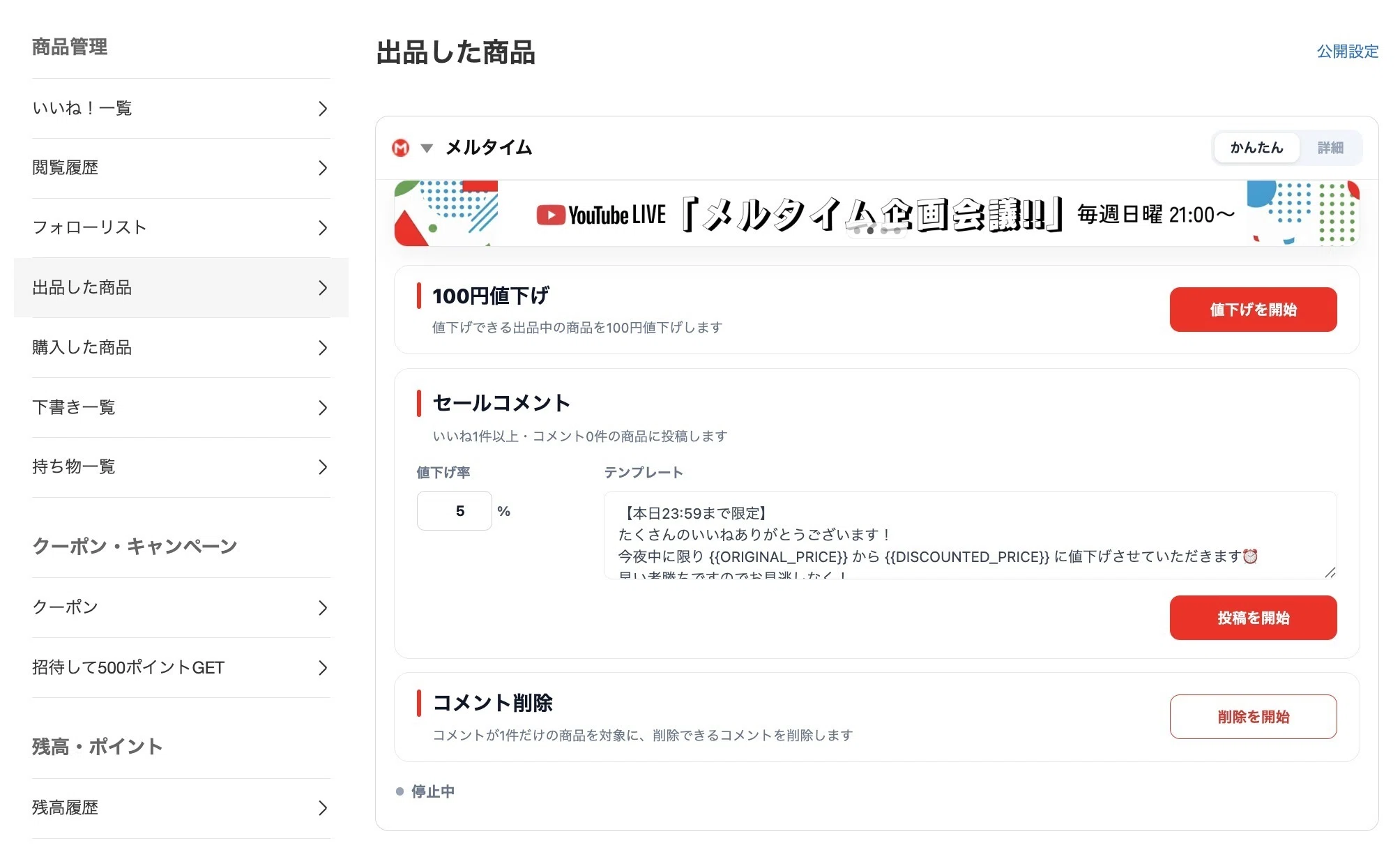Click chevron next to クーポン
The height and width of the screenshot is (859, 1400).
pos(323,608)
